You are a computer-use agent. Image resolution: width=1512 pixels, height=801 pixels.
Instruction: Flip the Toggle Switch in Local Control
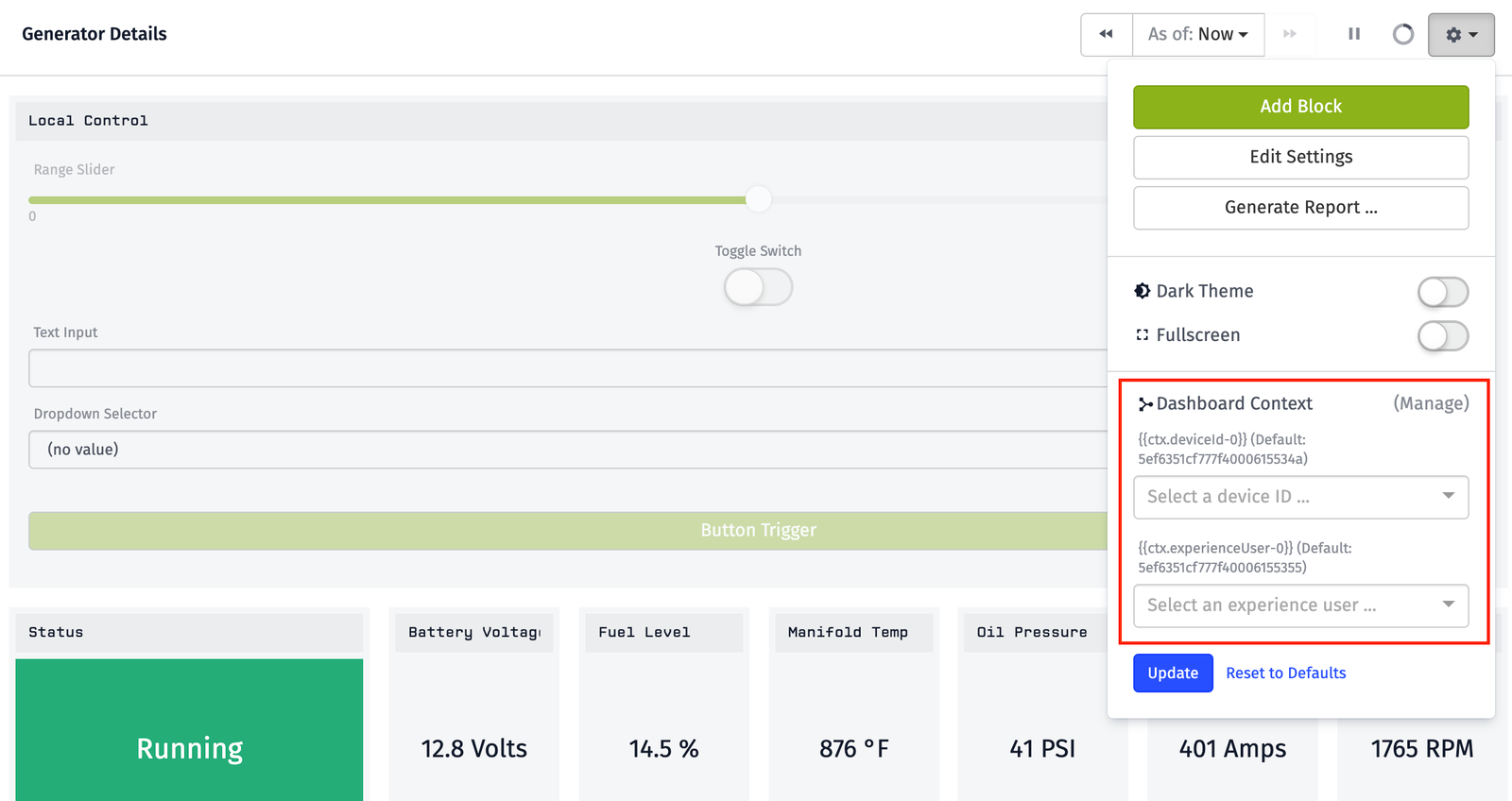tap(758, 287)
